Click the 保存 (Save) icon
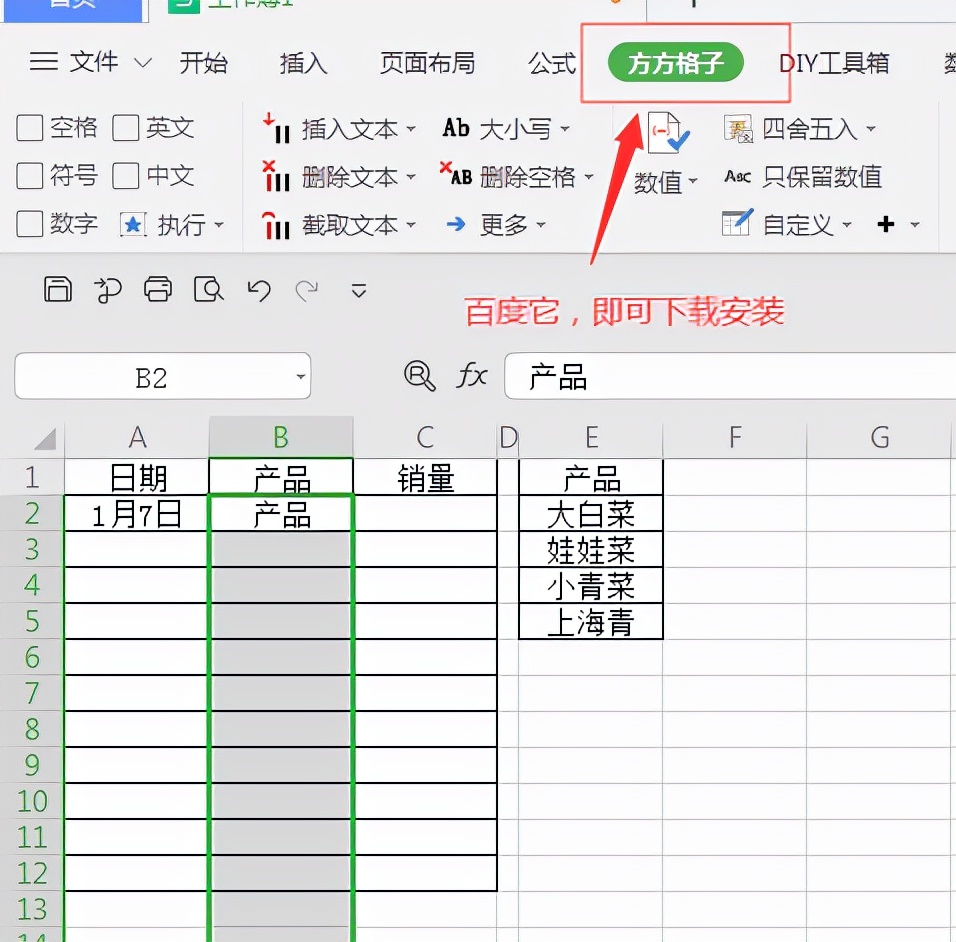The image size is (956, 942). click(x=58, y=289)
